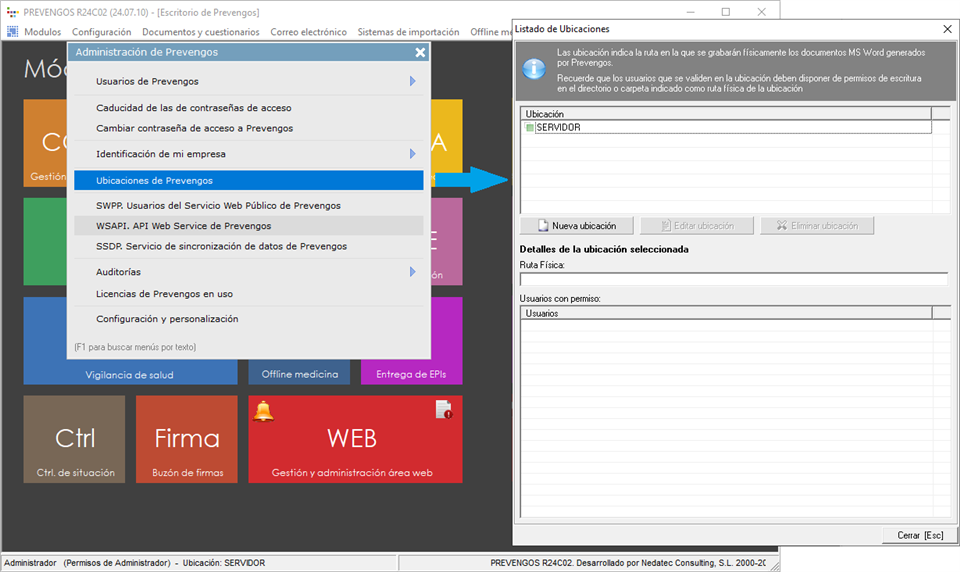Click the blue info icon in Listado de Ubicaciones
Screen dimensions: 960x572
point(535,68)
